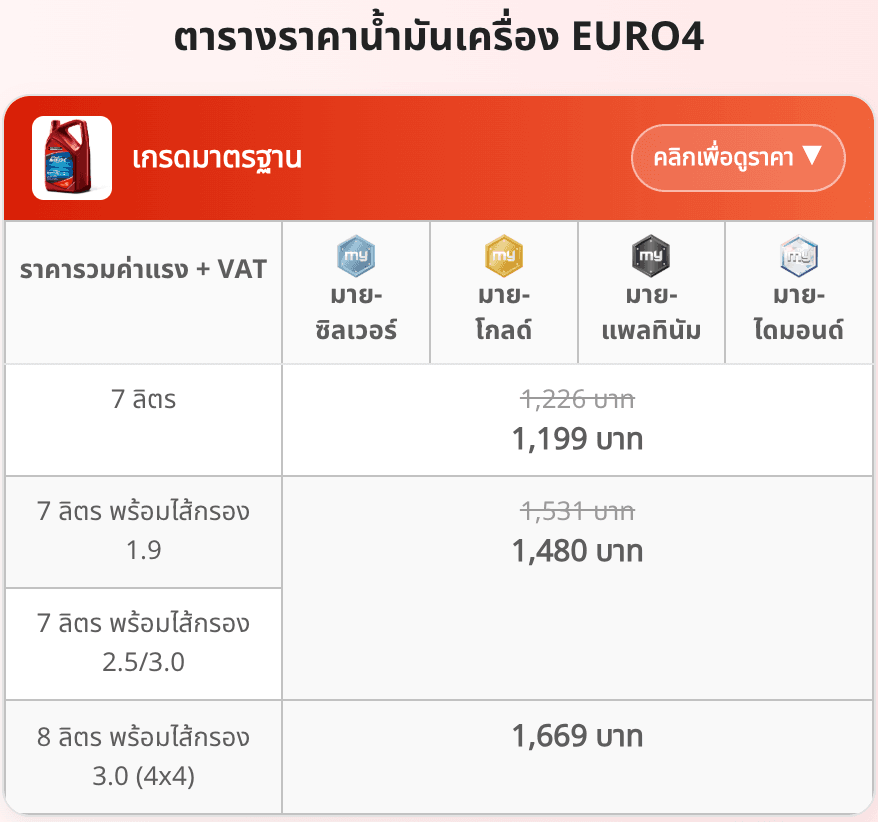Select the มาย-ไดมอนด์ column label
The image size is (878, 822).
(799, 313)
